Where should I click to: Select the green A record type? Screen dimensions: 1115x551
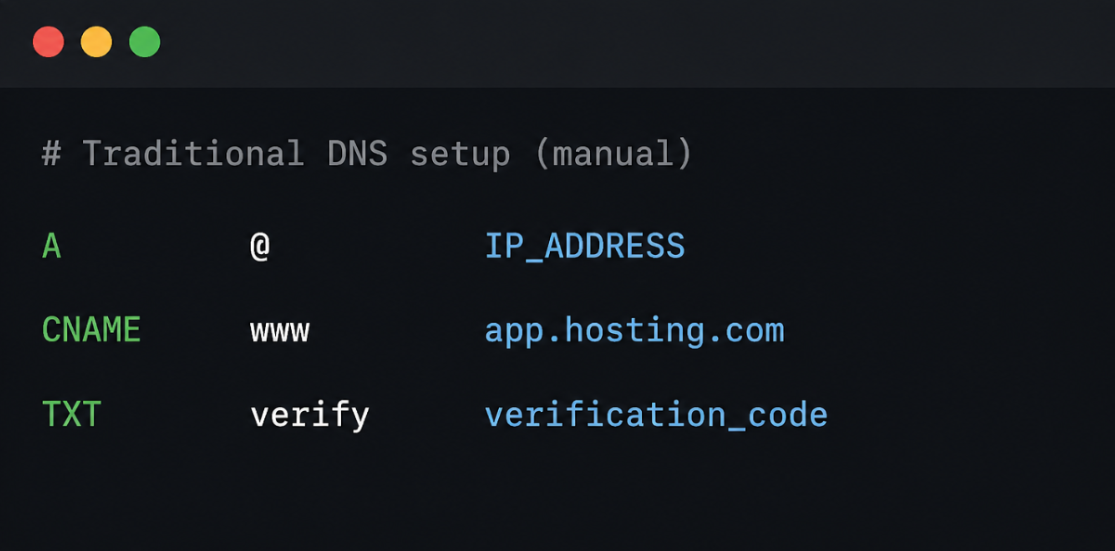pyautogui.click(x=51, y=247)
